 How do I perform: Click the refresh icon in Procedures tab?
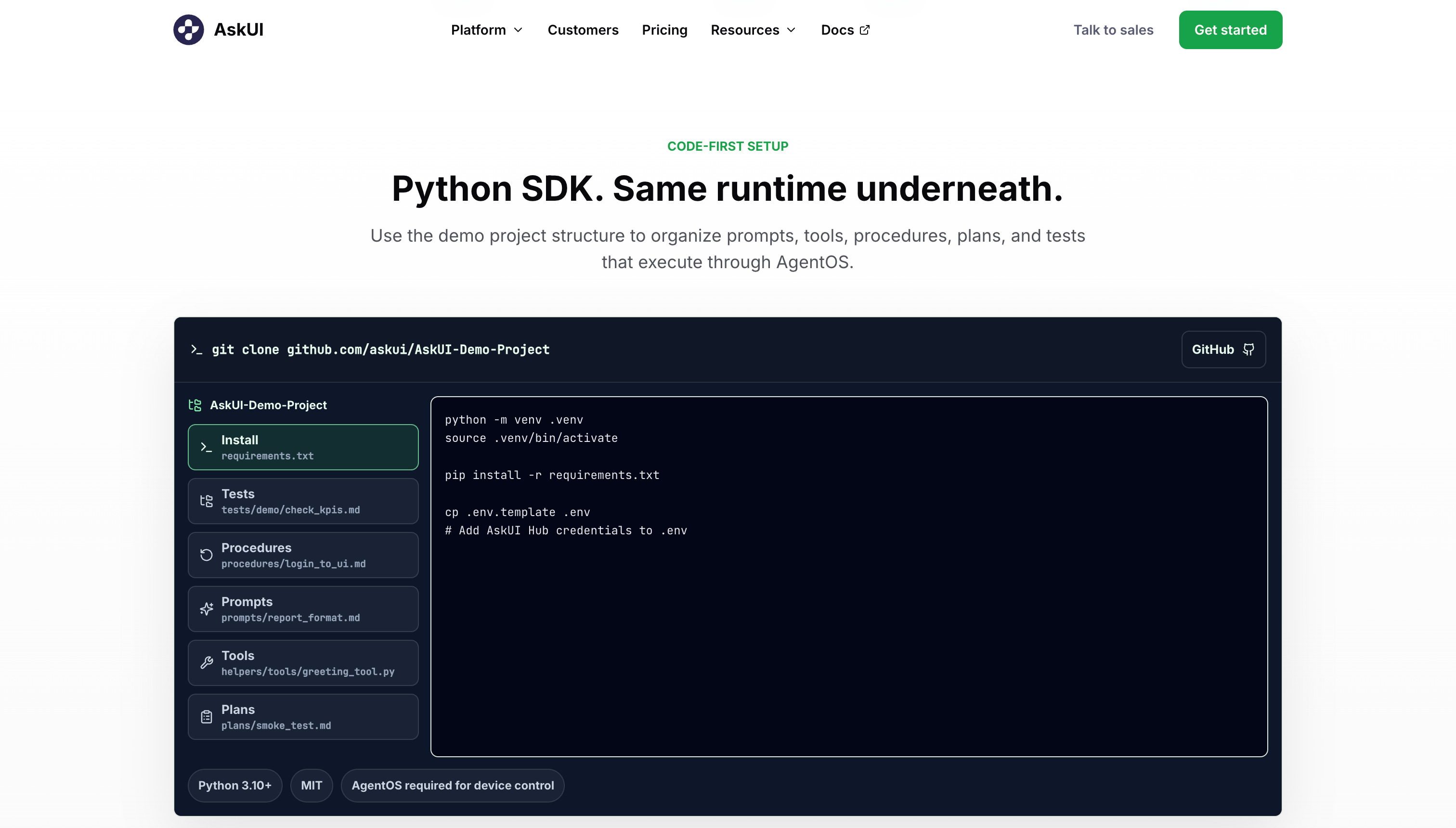coord(207,555)
